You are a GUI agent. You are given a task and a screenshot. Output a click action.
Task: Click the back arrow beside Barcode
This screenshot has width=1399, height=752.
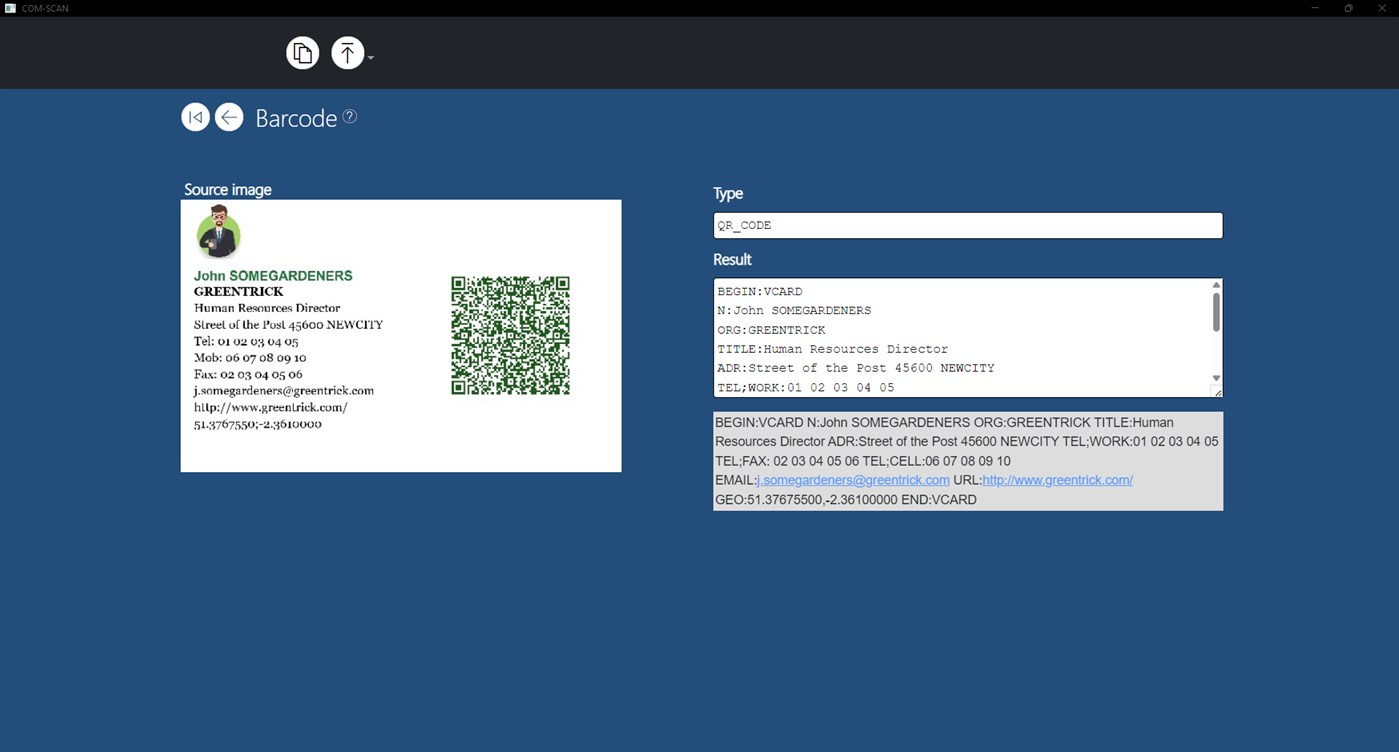point(229,117)
